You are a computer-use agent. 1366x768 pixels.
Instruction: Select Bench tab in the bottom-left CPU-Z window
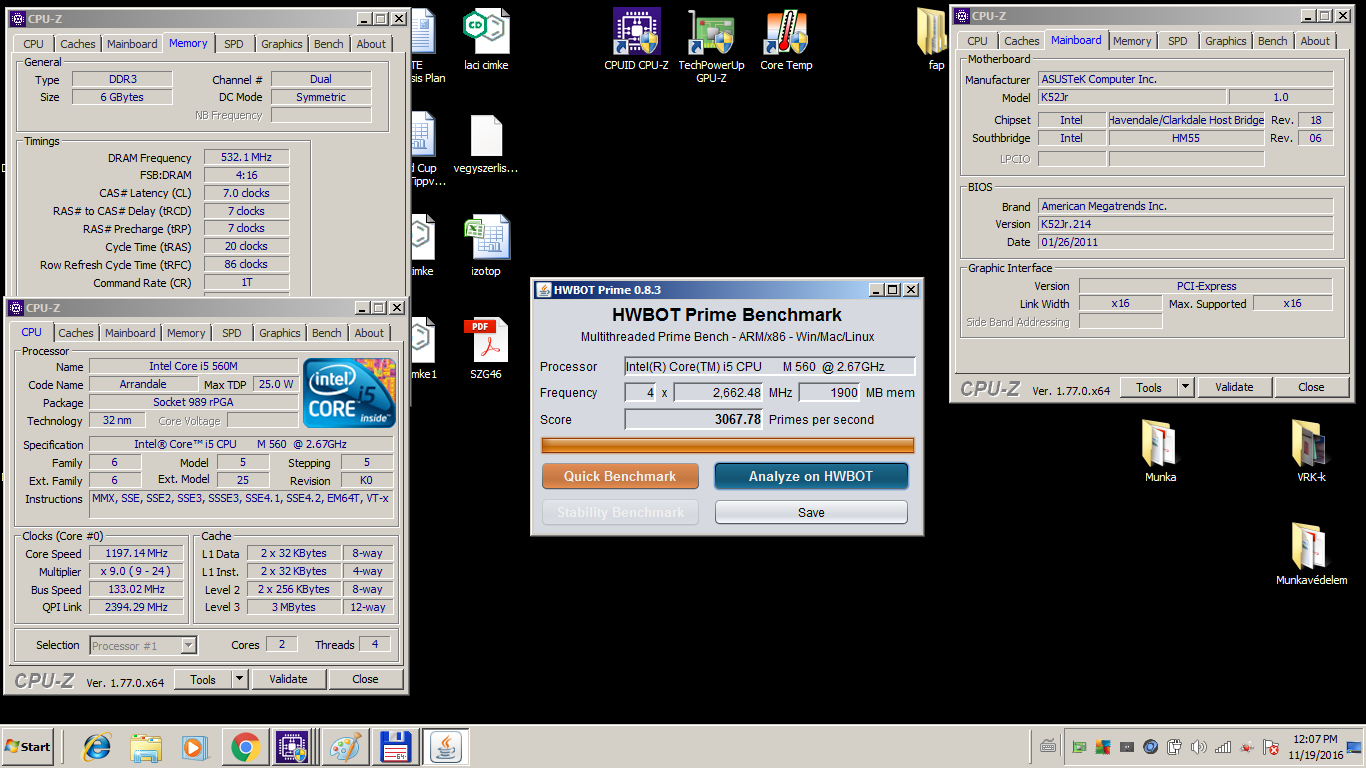tap(327, 333)
